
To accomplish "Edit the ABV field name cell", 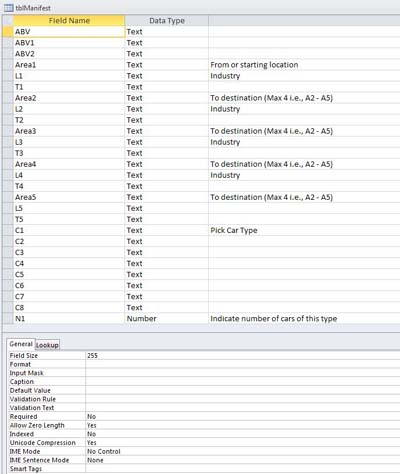I will tap(69, 32).
